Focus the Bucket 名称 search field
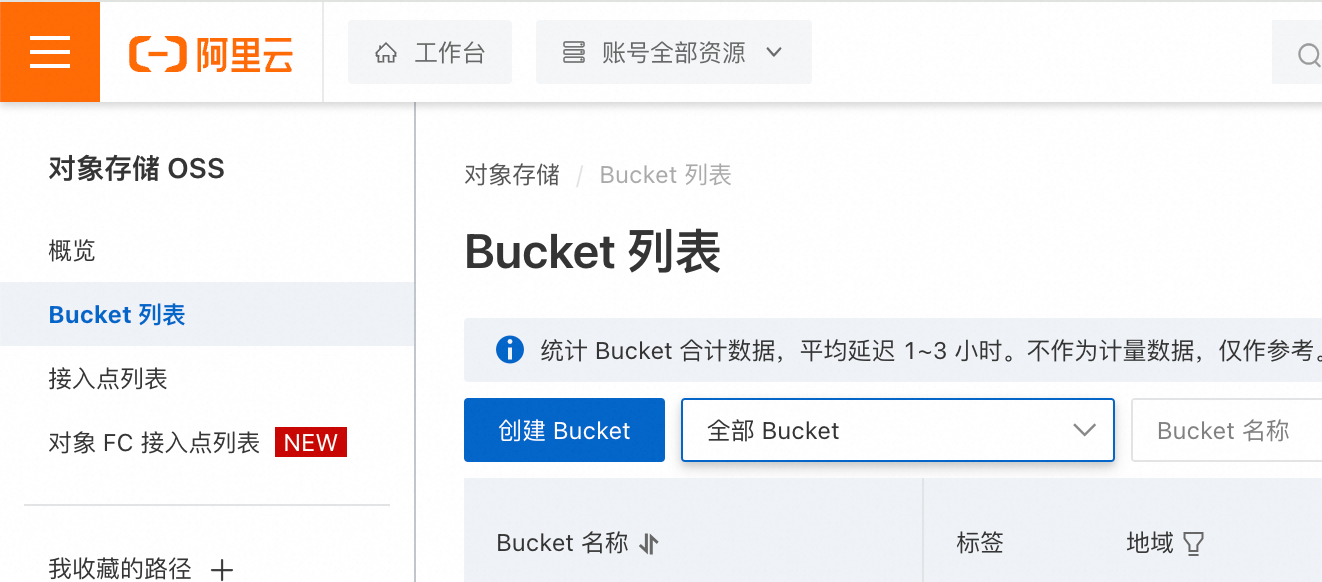 pos(1226,430)
